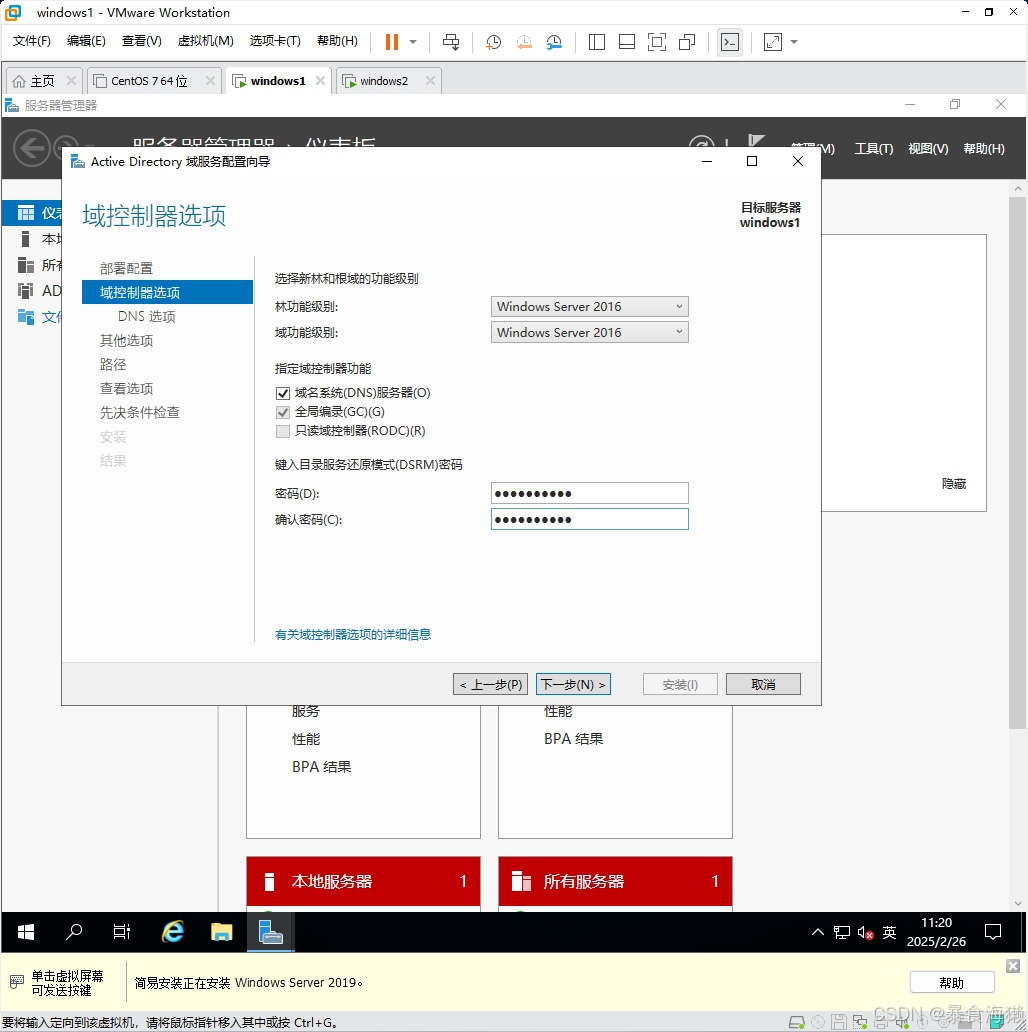This screenshot has height=1032, width=1028.
Task: Open the 编辑(E) menu
Action: click(x=86, y=41)
